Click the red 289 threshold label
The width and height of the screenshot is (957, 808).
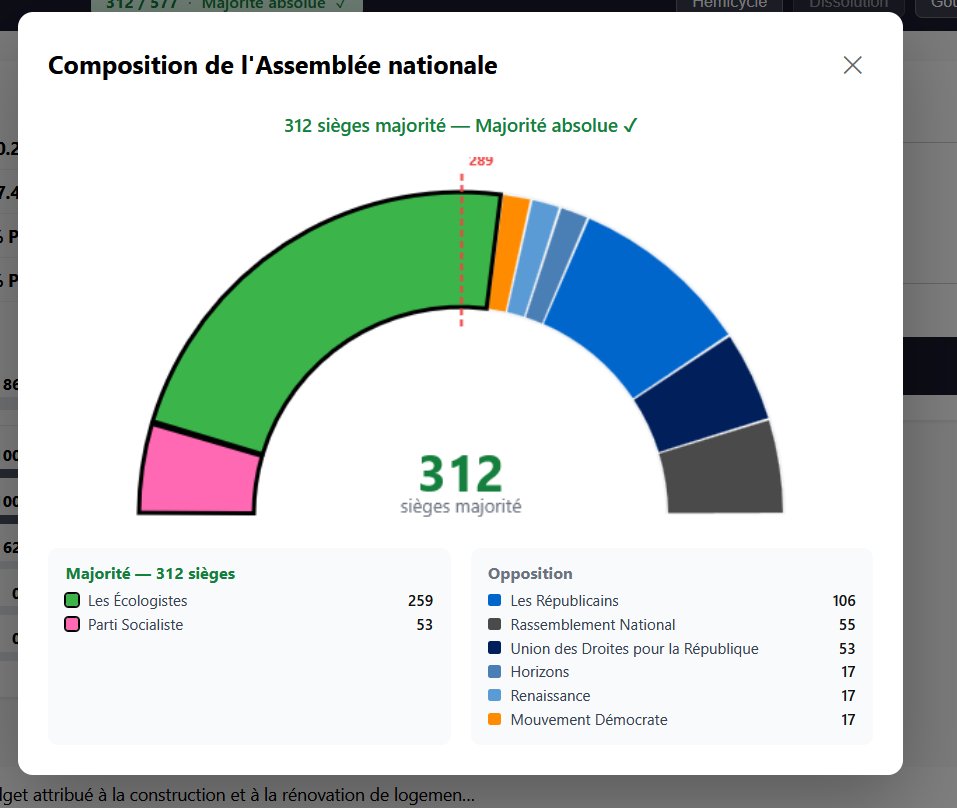pos(481,161)
